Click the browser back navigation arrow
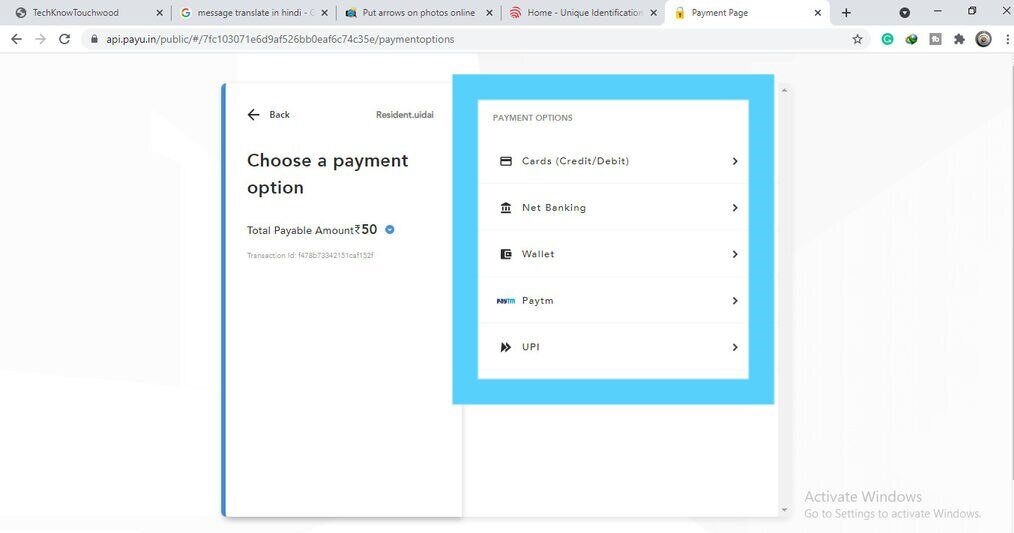Screen dimensions: 1014x533 (17, 39)
